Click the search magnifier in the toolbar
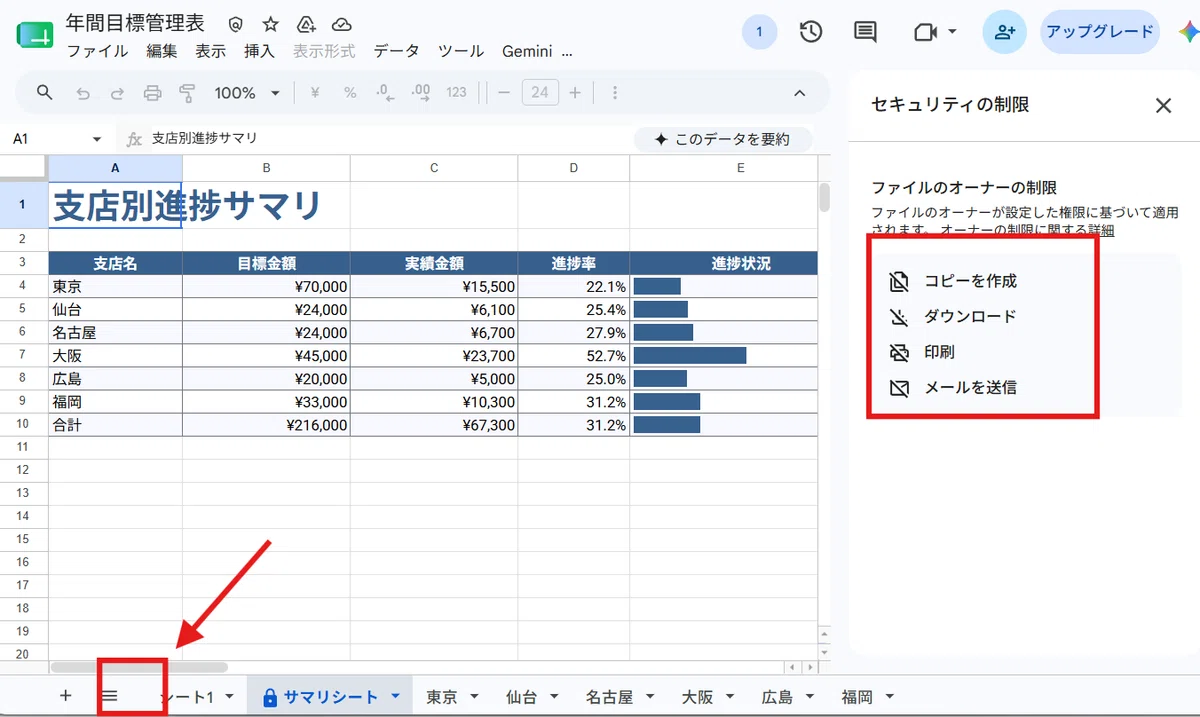The height and width of the screenshot is (717, 1200). tap(45, 93)
